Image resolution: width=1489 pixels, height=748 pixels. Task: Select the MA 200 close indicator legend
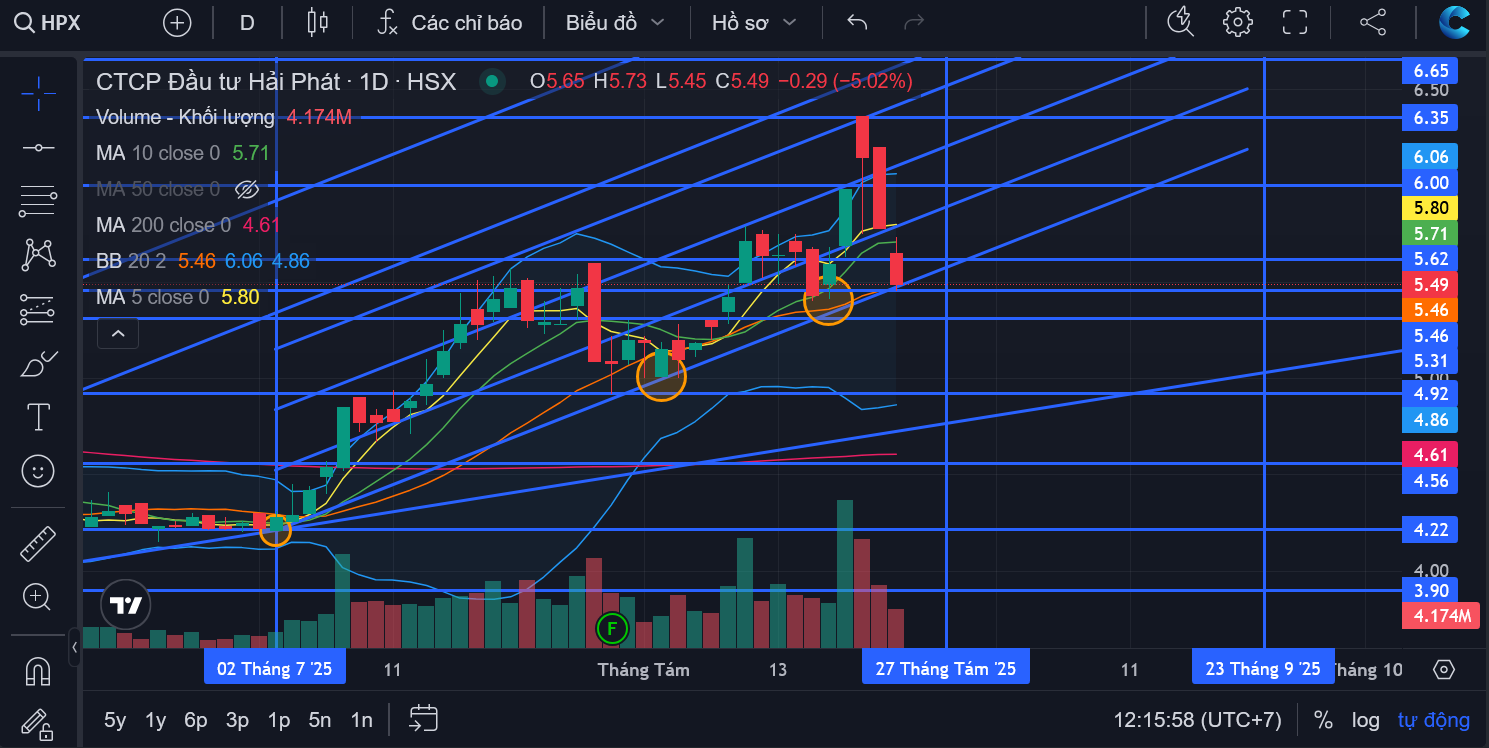(x=164, y=225)
